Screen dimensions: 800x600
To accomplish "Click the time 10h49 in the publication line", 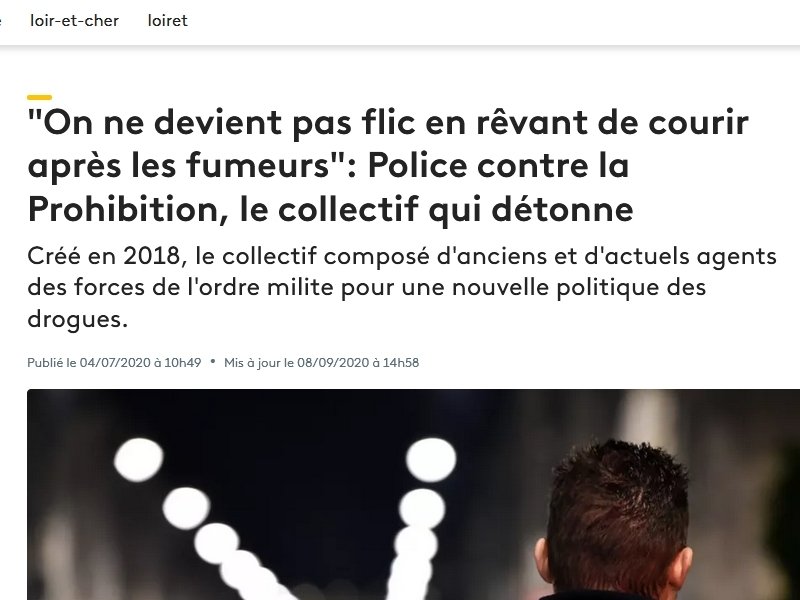I will (183, 363).
